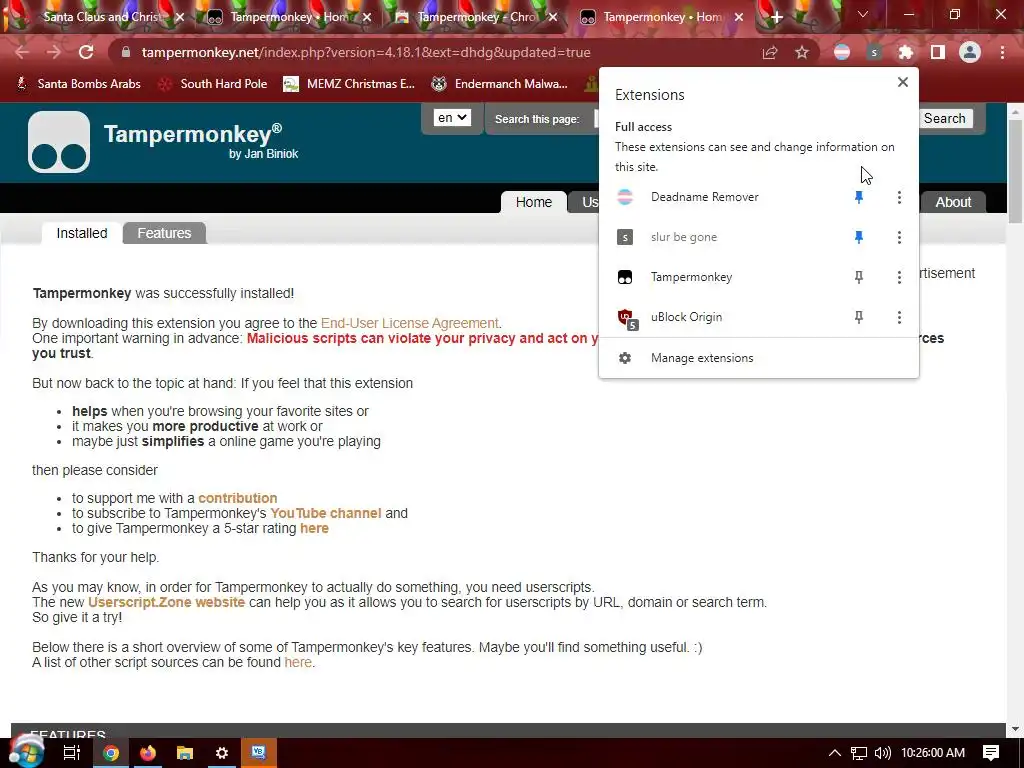Open more options for Deadname Remover
1024x768 pixels.
pos(899,197)
